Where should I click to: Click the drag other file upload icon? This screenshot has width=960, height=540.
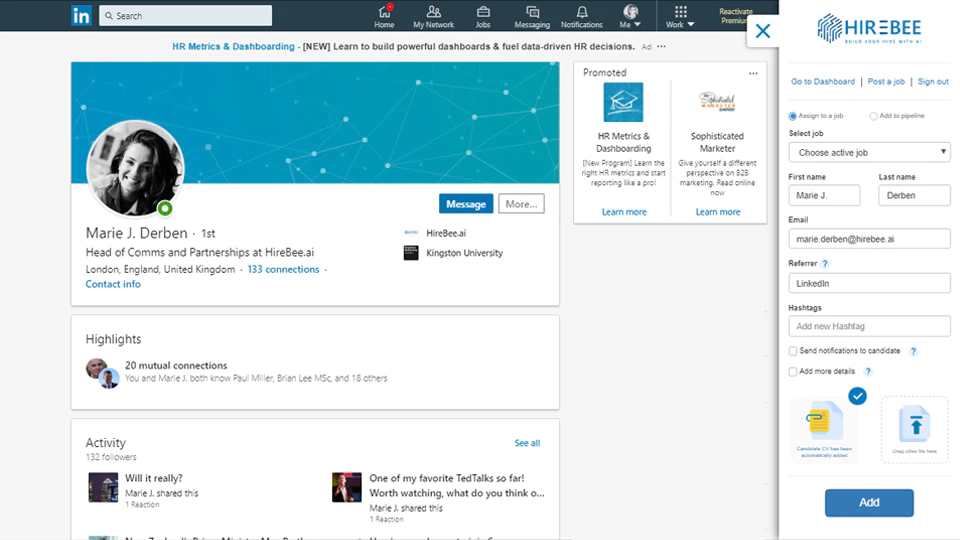tap(915, 424)
